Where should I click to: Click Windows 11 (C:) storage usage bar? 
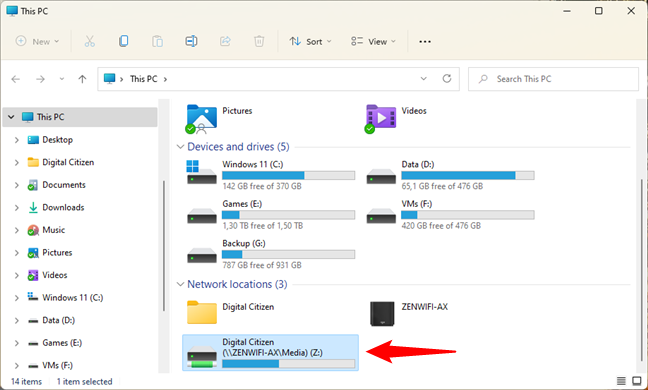pos(288,176)
